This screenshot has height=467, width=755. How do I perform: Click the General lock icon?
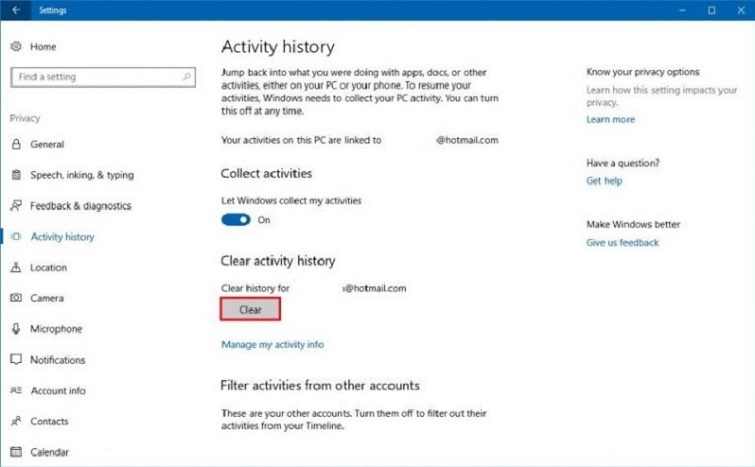(16, 144)
